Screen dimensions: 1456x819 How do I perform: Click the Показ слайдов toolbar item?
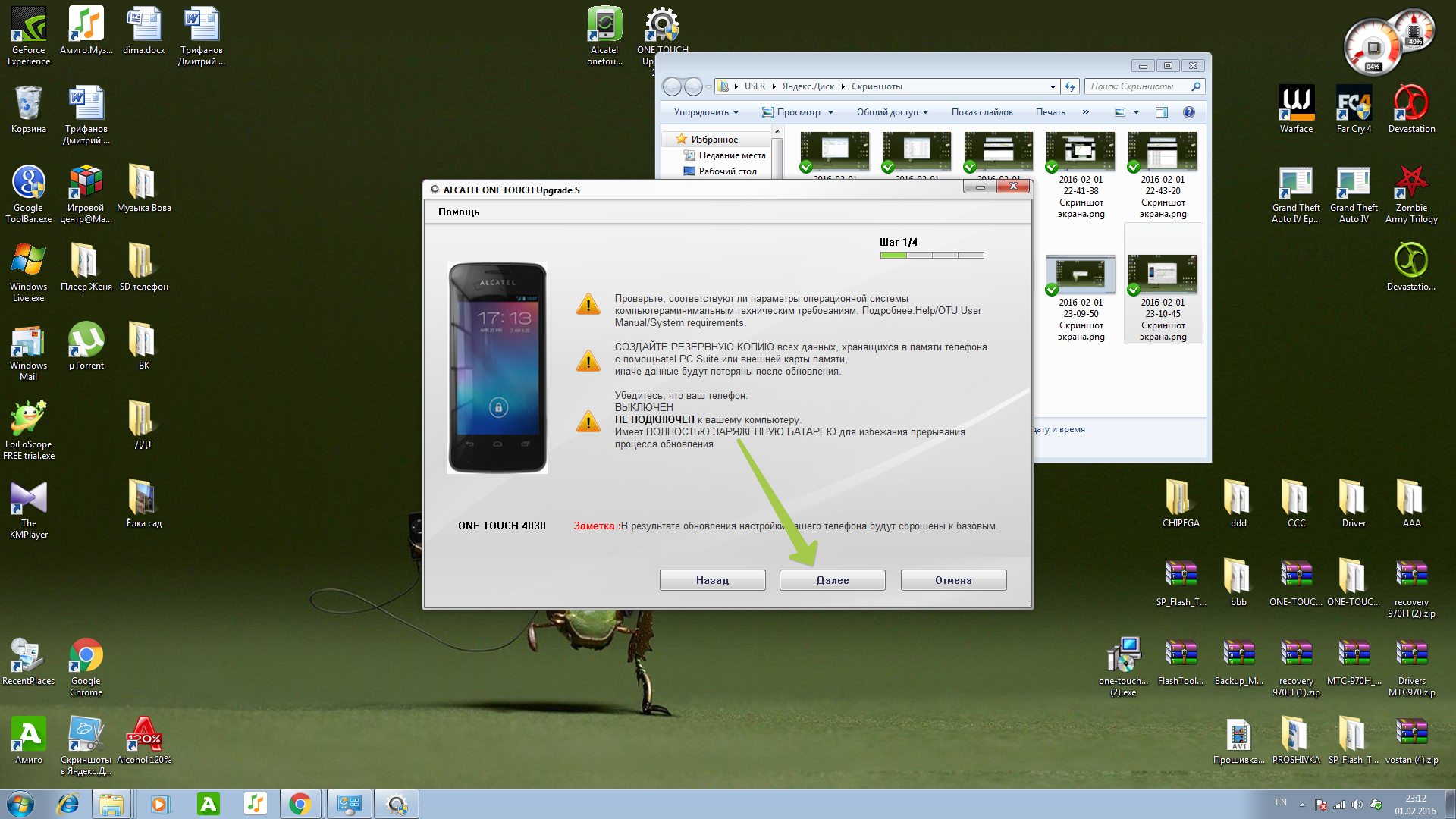[x=981, y=112]
